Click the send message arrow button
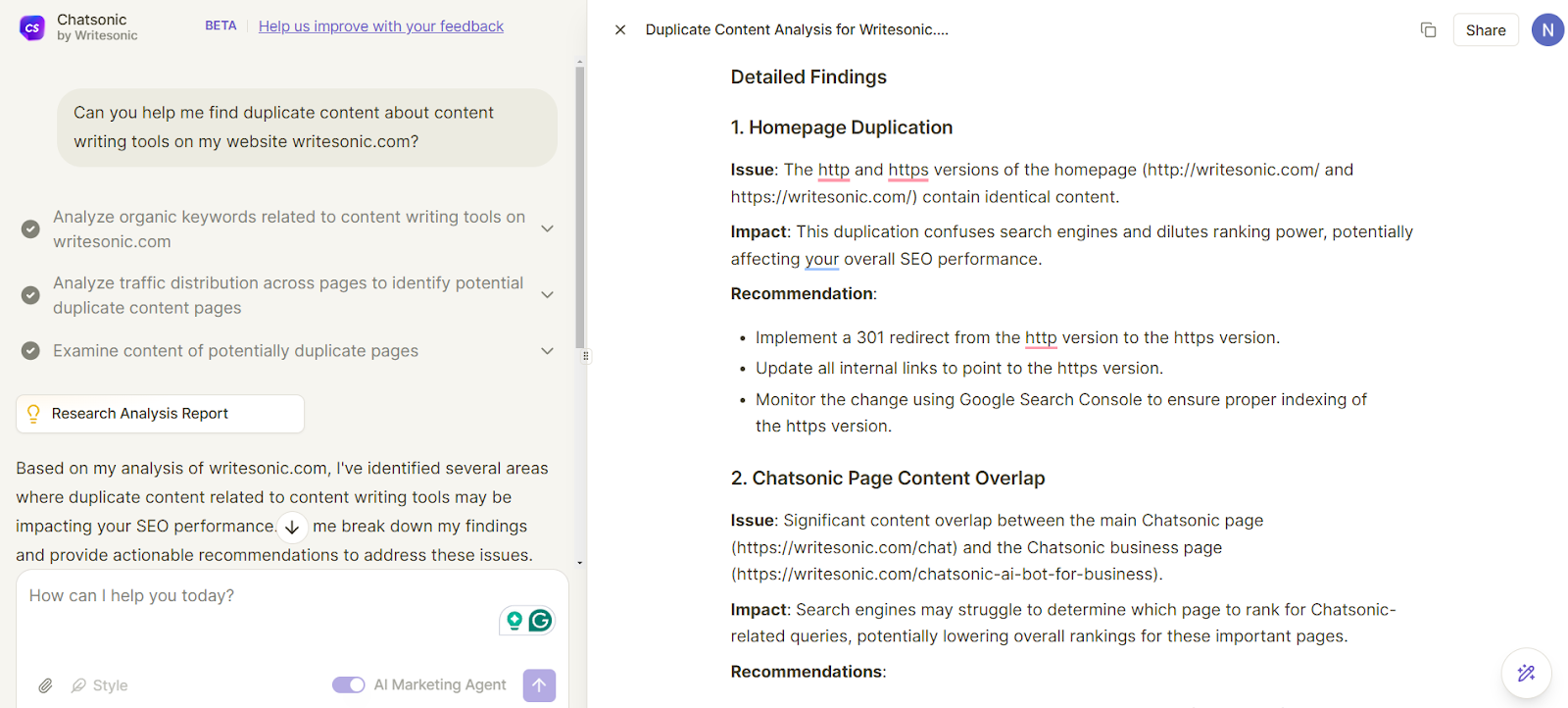The width and height of the screenshot is (1568, 708). 539,685
